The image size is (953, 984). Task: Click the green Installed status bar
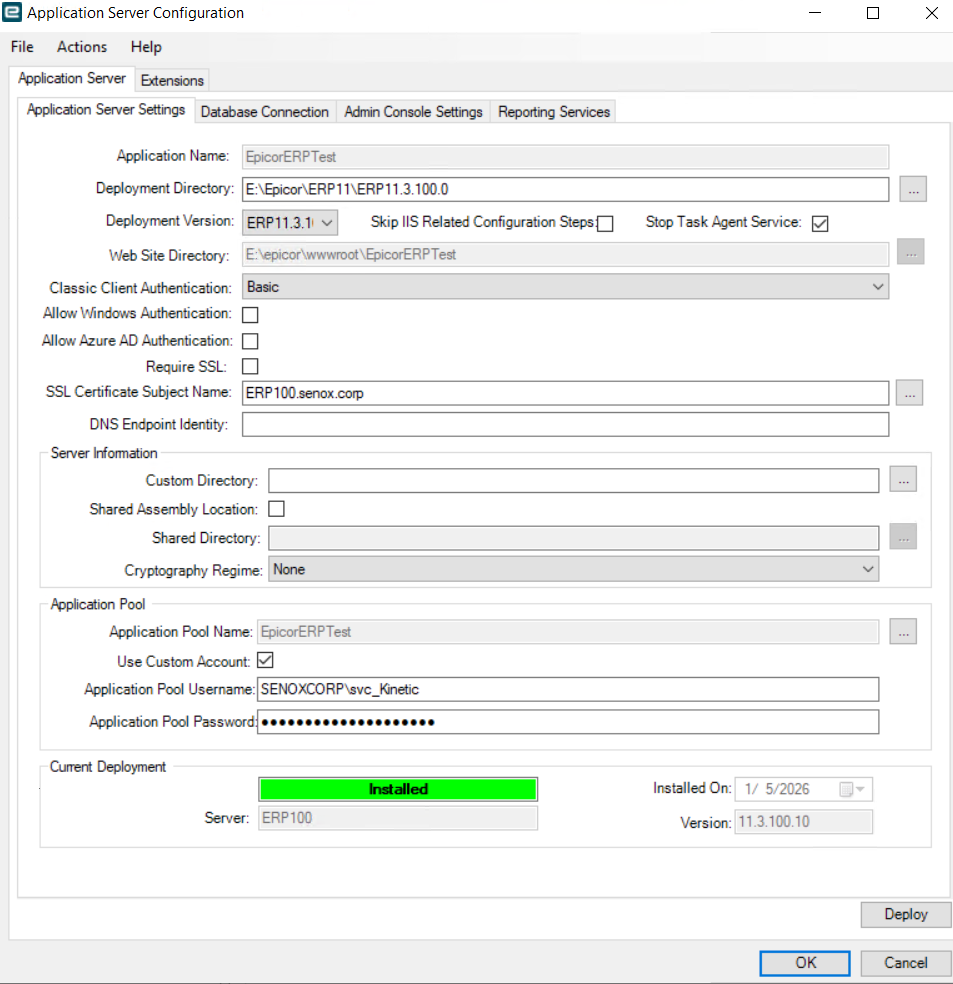pos(398,789)
